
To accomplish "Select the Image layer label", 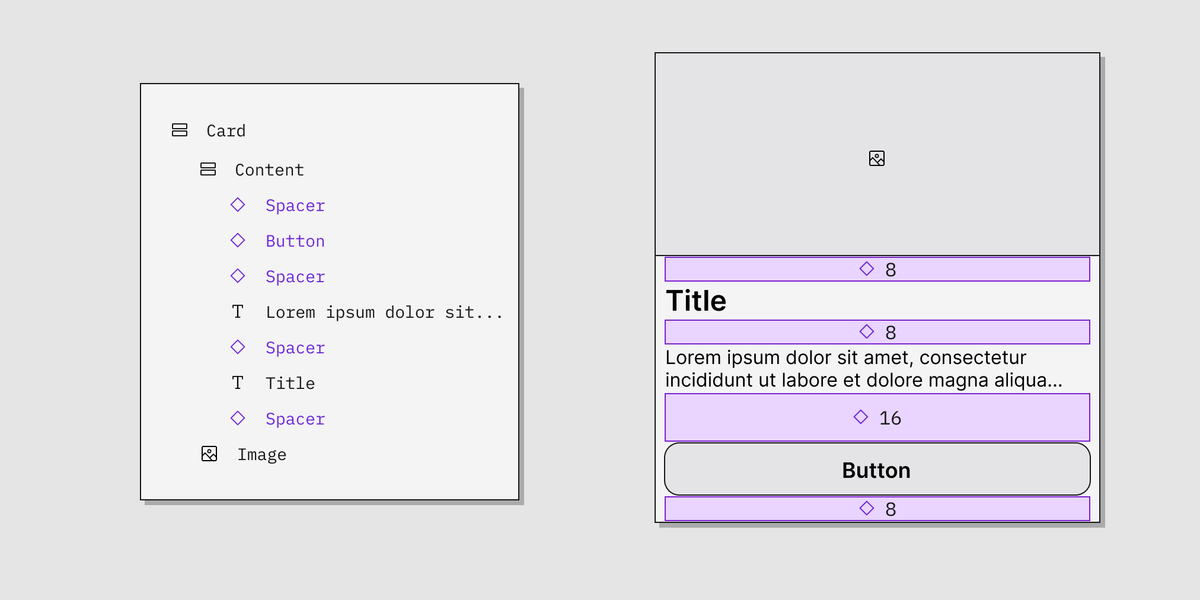I will [262, 455].
